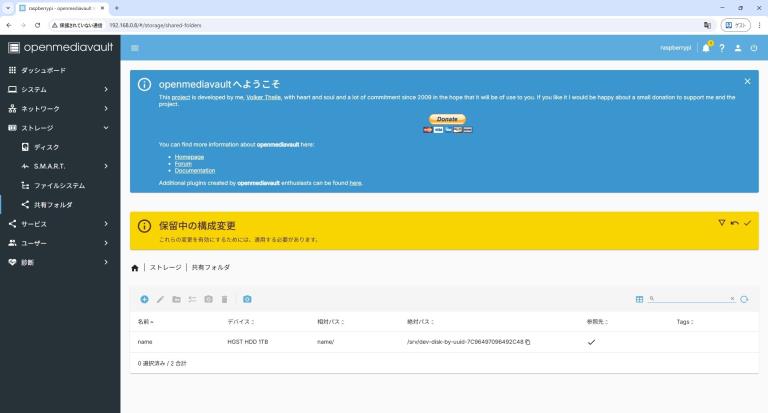Sort by Tags column header
768x413 pixels.
685,322
